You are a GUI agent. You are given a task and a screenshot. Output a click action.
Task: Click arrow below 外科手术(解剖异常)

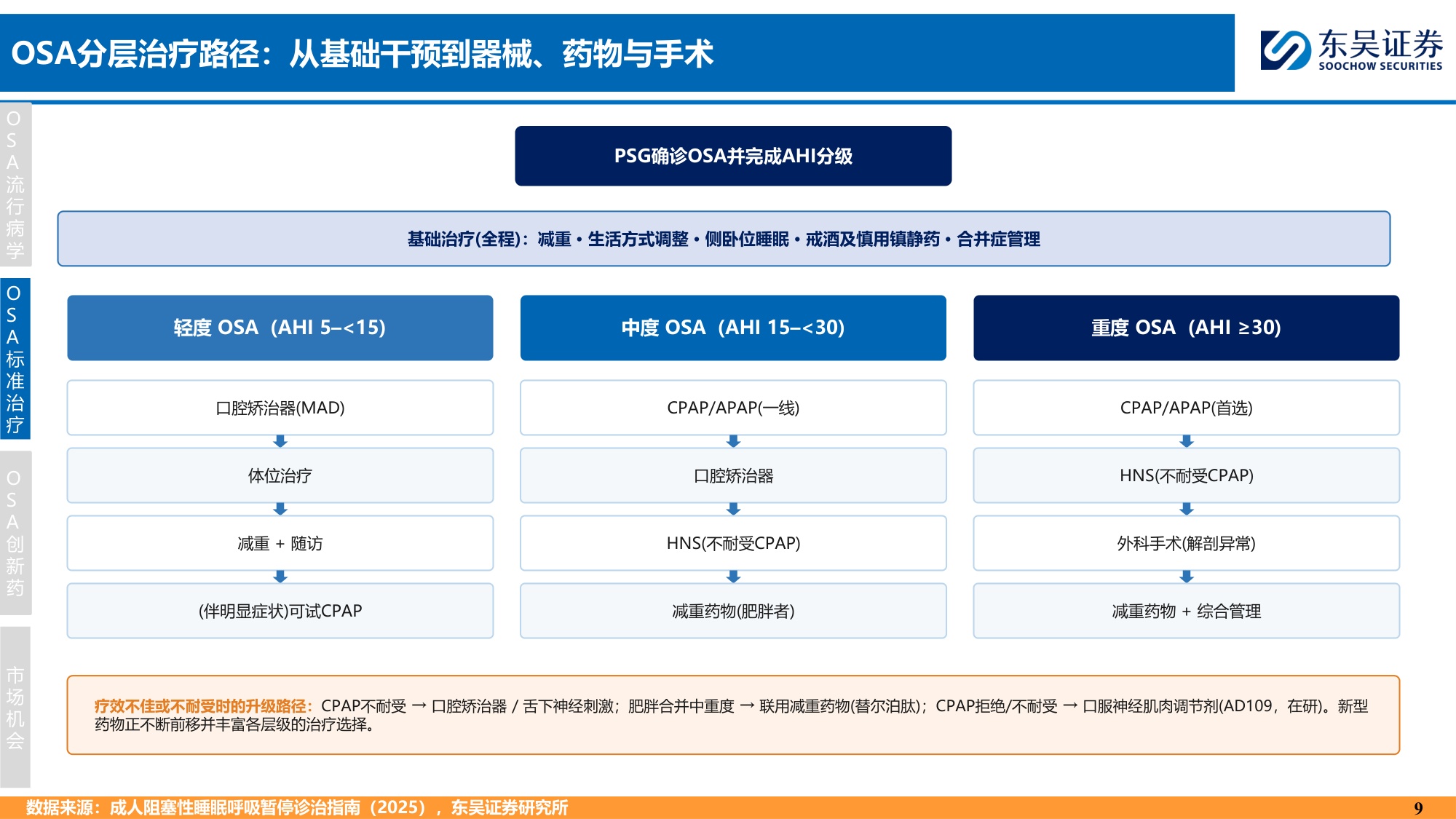tap(1187, 577)
